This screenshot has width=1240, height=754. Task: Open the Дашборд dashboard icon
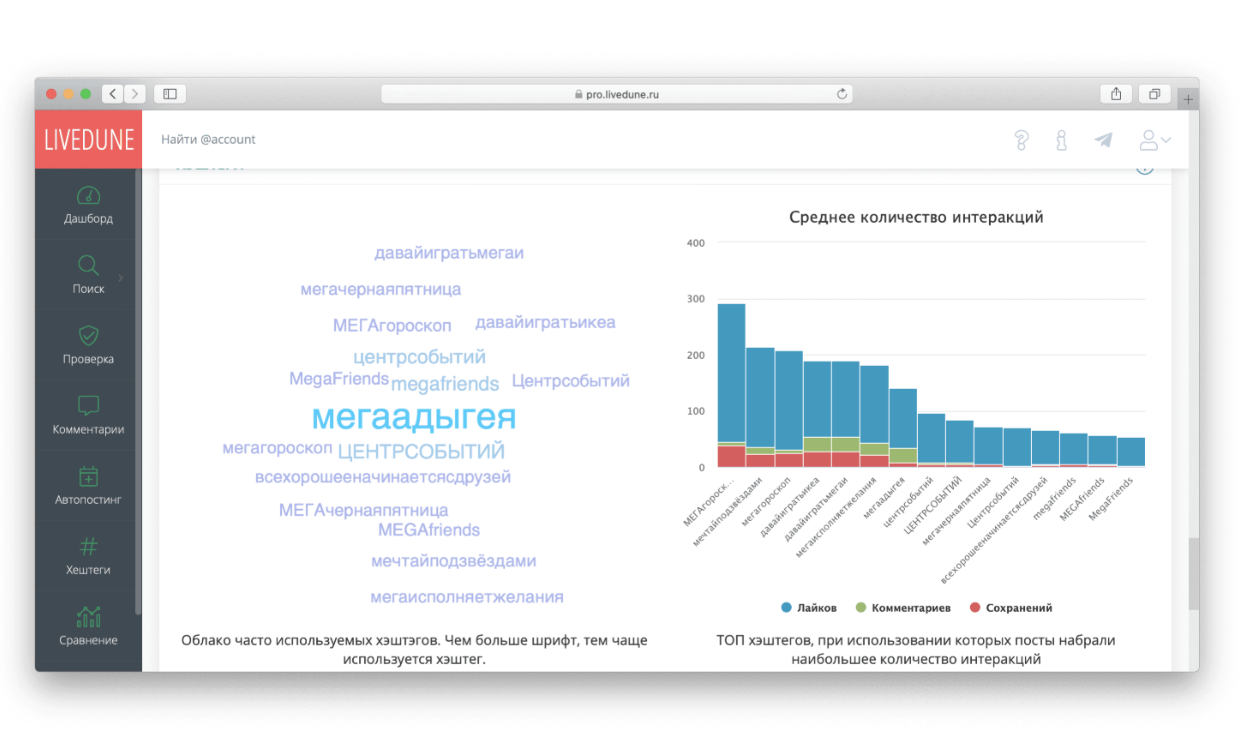click(x=88, y=195)
